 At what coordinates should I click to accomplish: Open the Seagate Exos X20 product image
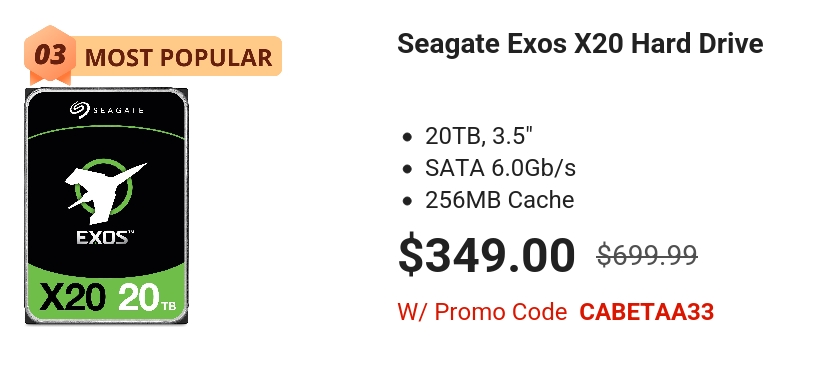tap(106, 206)
